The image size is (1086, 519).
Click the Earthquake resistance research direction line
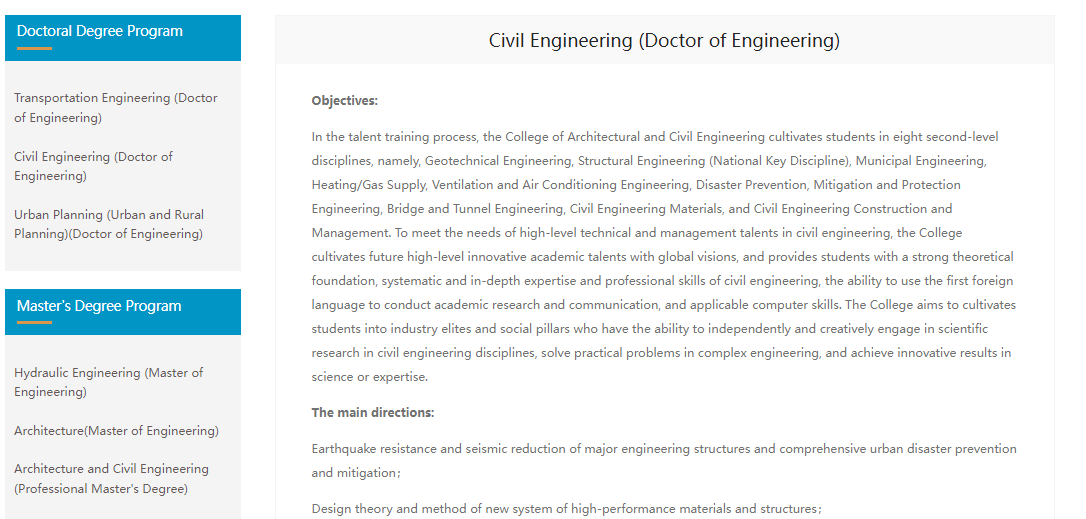click(x=664, y=449)
